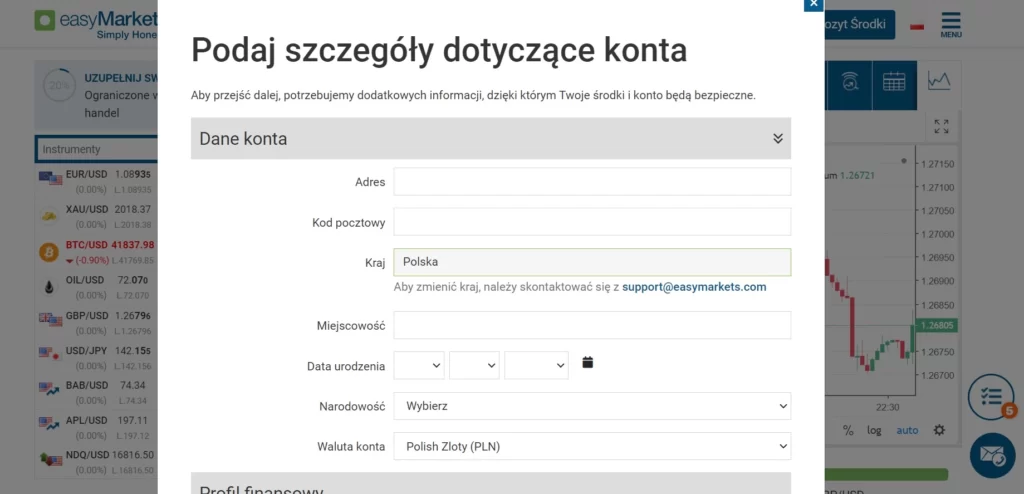Open the economic calendar grid icon

click(894, 82)
